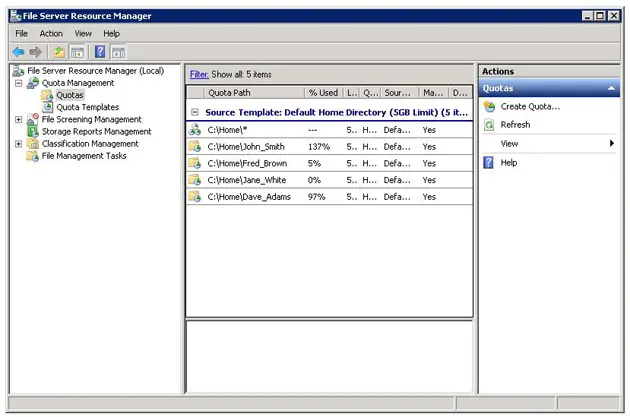This screenshot has height=417, width=630.
Task: Click the Filter link above quota list
Action: pos(199,74)
